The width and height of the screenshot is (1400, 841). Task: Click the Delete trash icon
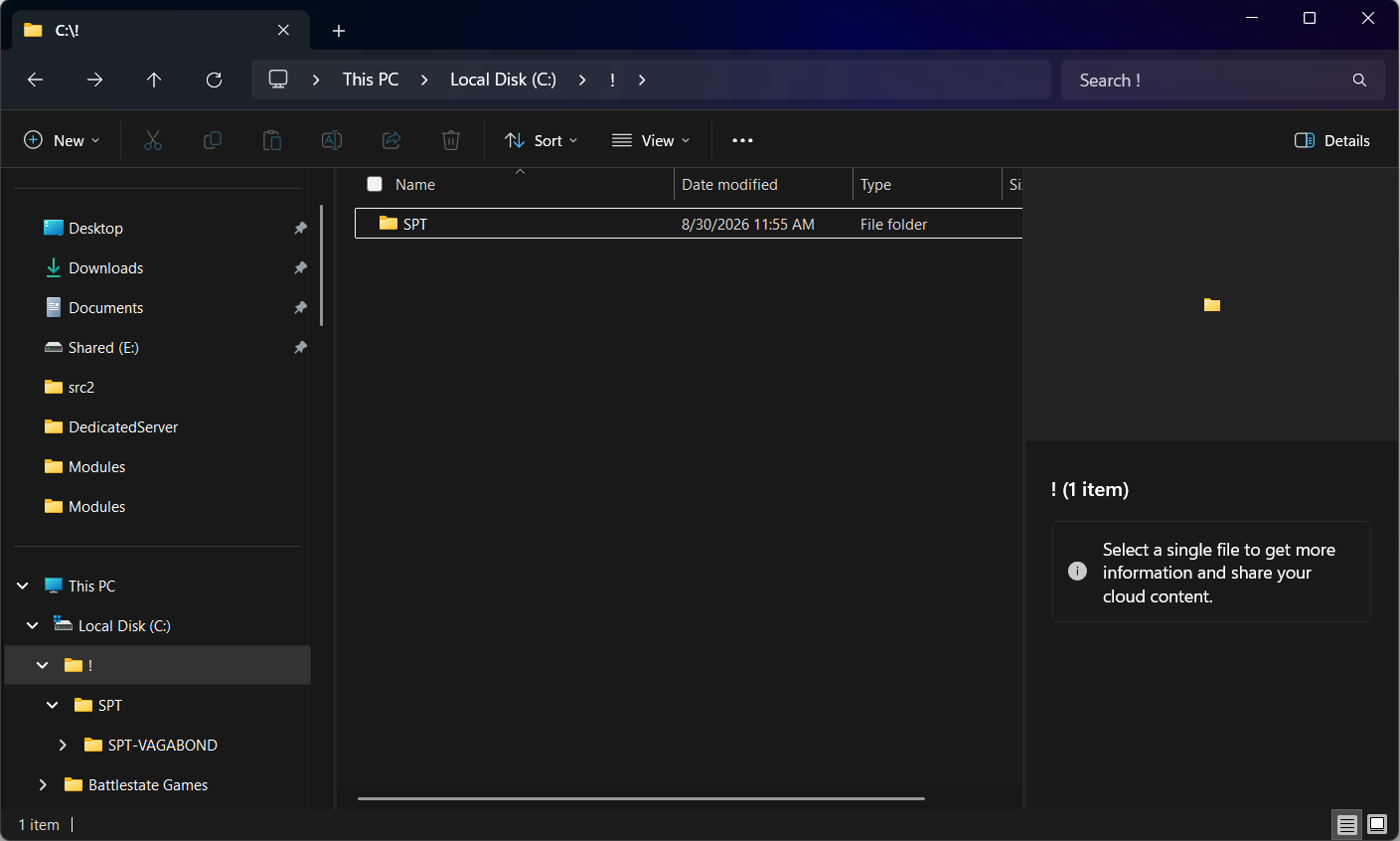point(451,140)
